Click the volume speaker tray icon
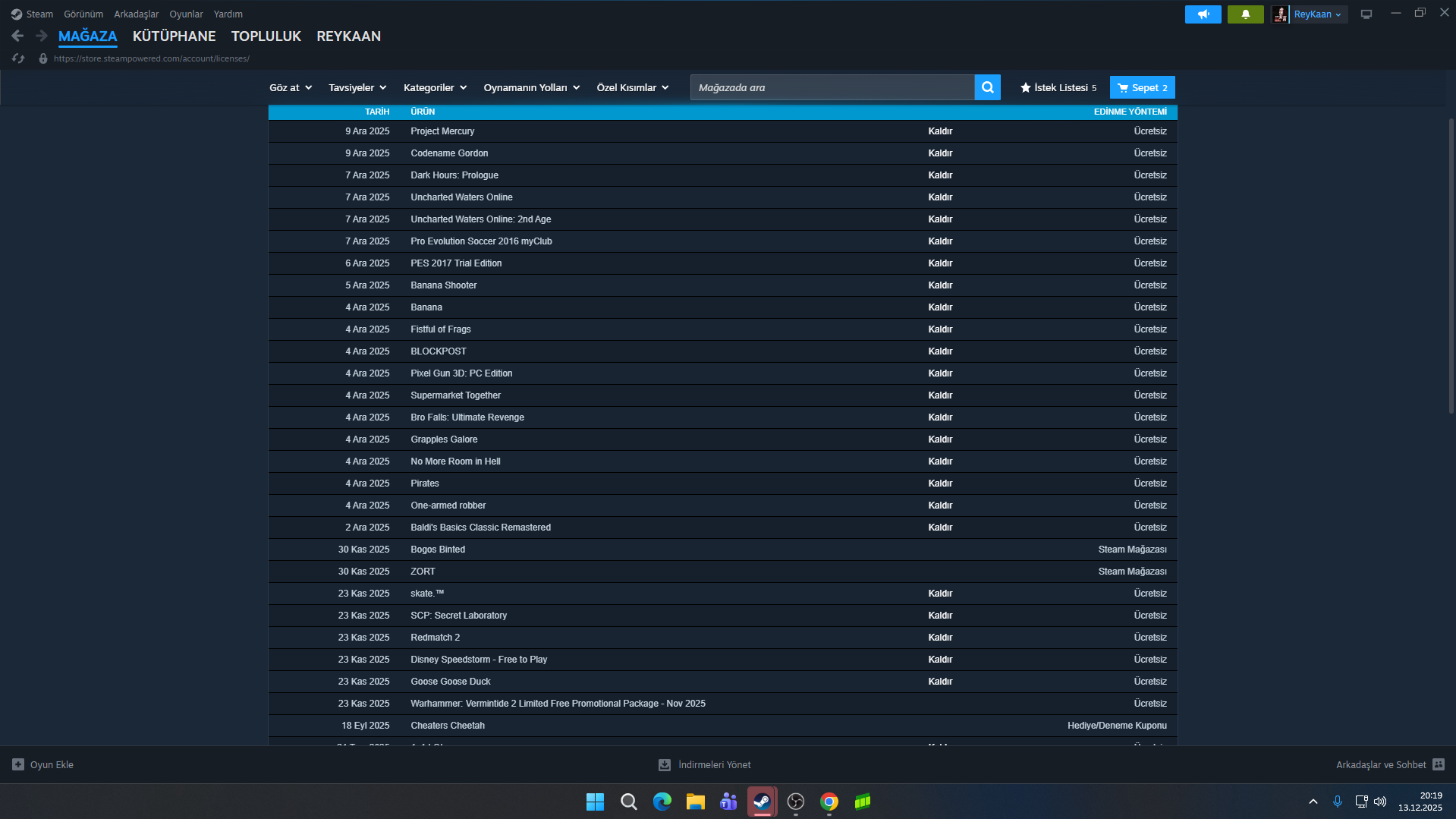This screenshot has height=819, width=1456. point(1380,802)
